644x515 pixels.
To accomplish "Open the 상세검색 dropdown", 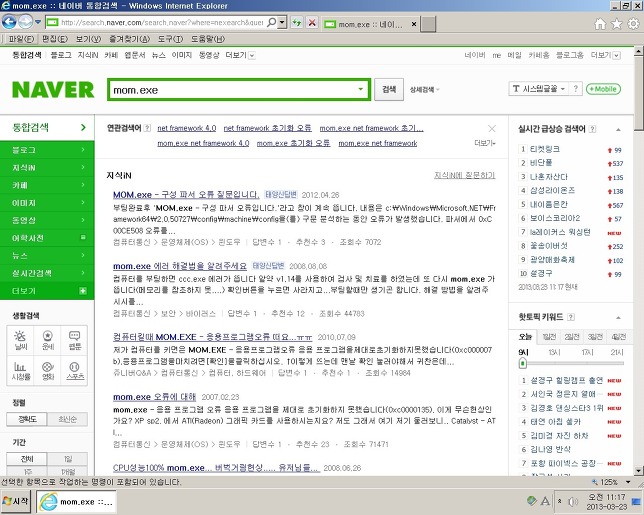I will pyautogui.click(x=424, y=89).
